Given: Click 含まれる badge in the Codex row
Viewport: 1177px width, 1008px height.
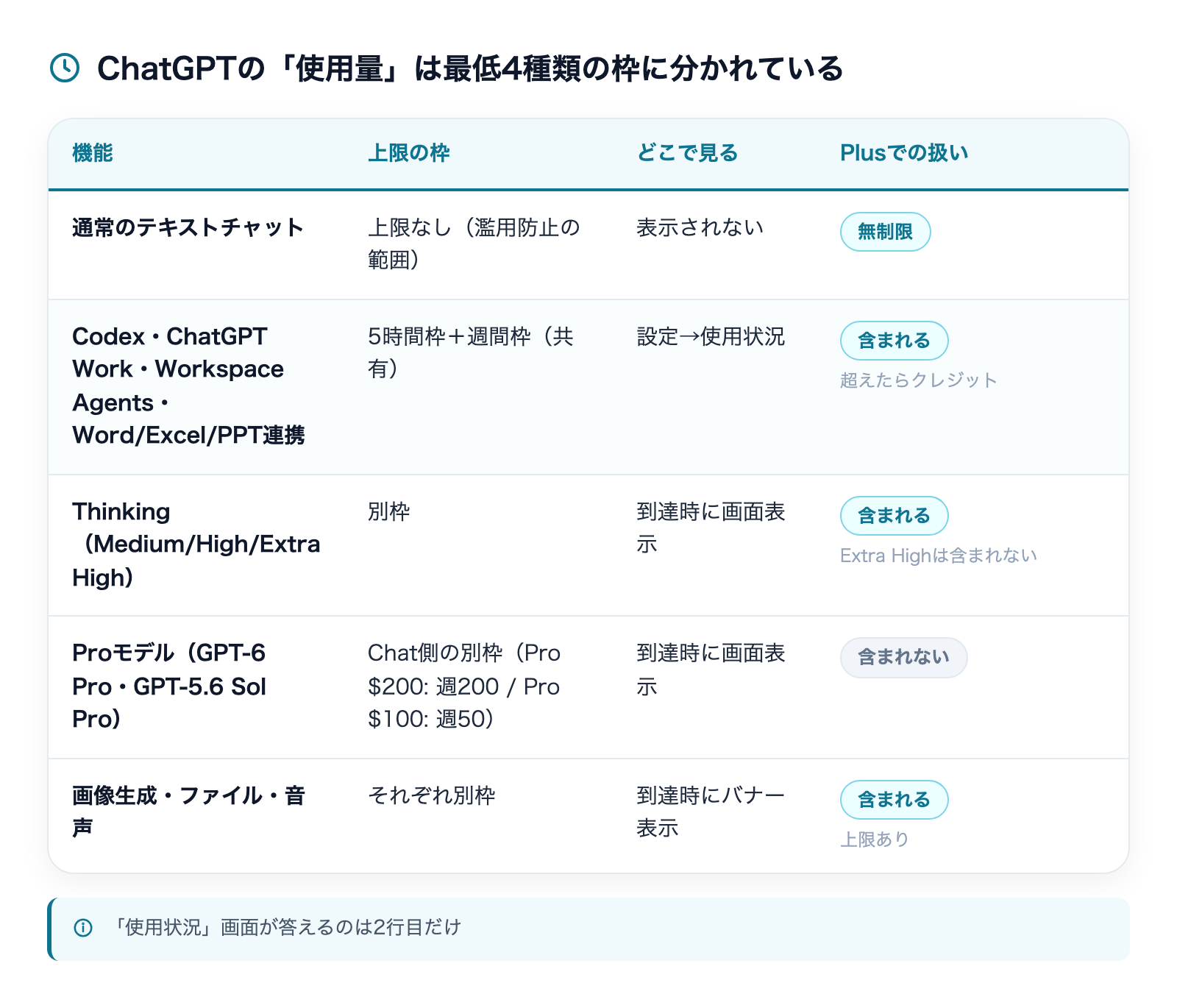Looking at the screenshot, I should pyautogui.click(x=894, y=341).
